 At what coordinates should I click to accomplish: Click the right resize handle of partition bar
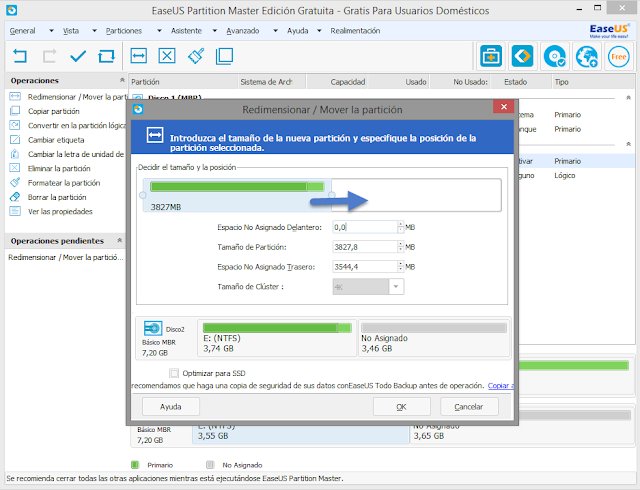(332, 195)
